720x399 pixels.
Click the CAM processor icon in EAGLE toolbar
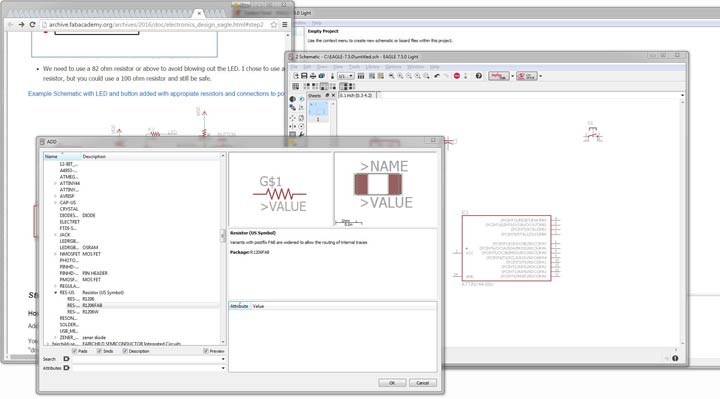[321, 76]
